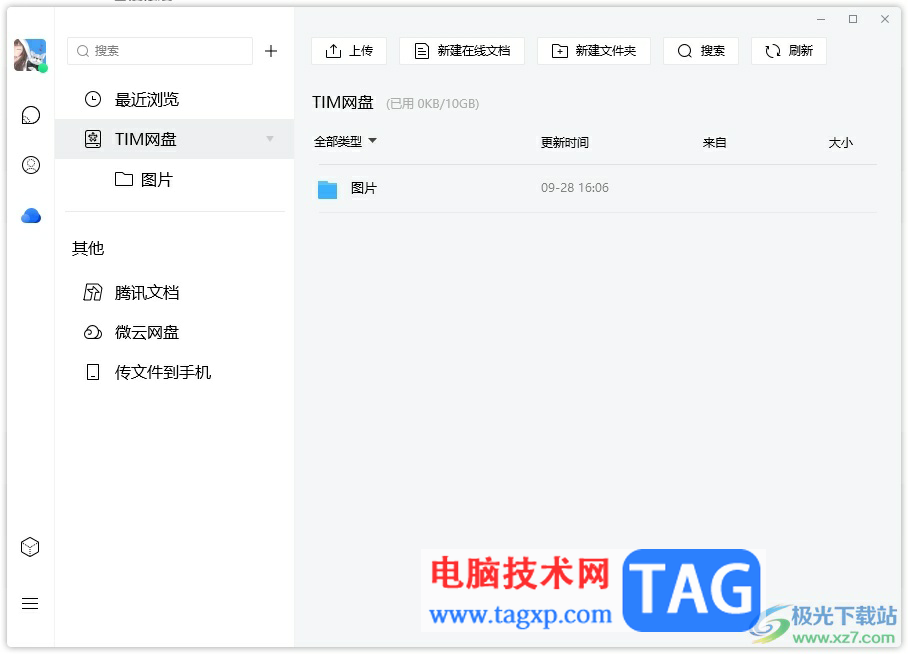This screenshot has width=908, height=654.
Task: Click the 上传 upload button
Action: click(349, 51)
